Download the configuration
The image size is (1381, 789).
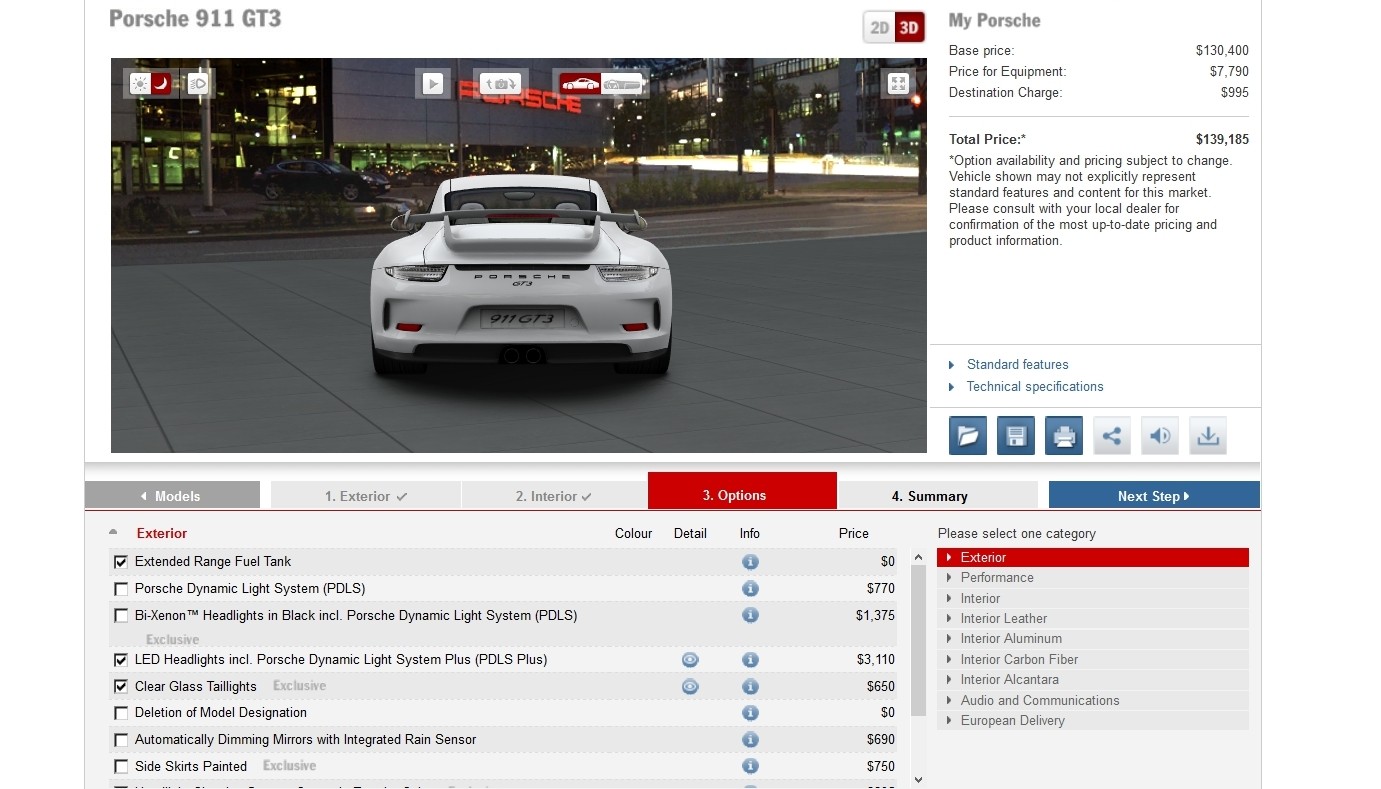1208,436
